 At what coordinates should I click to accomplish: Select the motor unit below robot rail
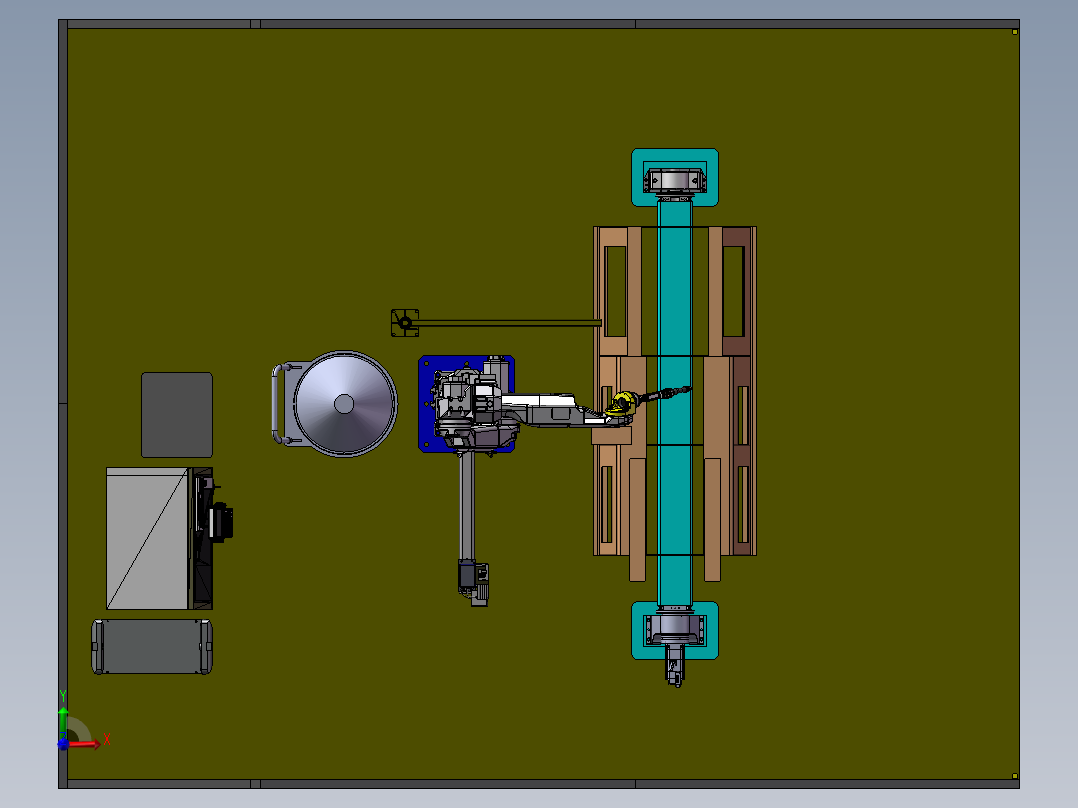coord(473,582)
